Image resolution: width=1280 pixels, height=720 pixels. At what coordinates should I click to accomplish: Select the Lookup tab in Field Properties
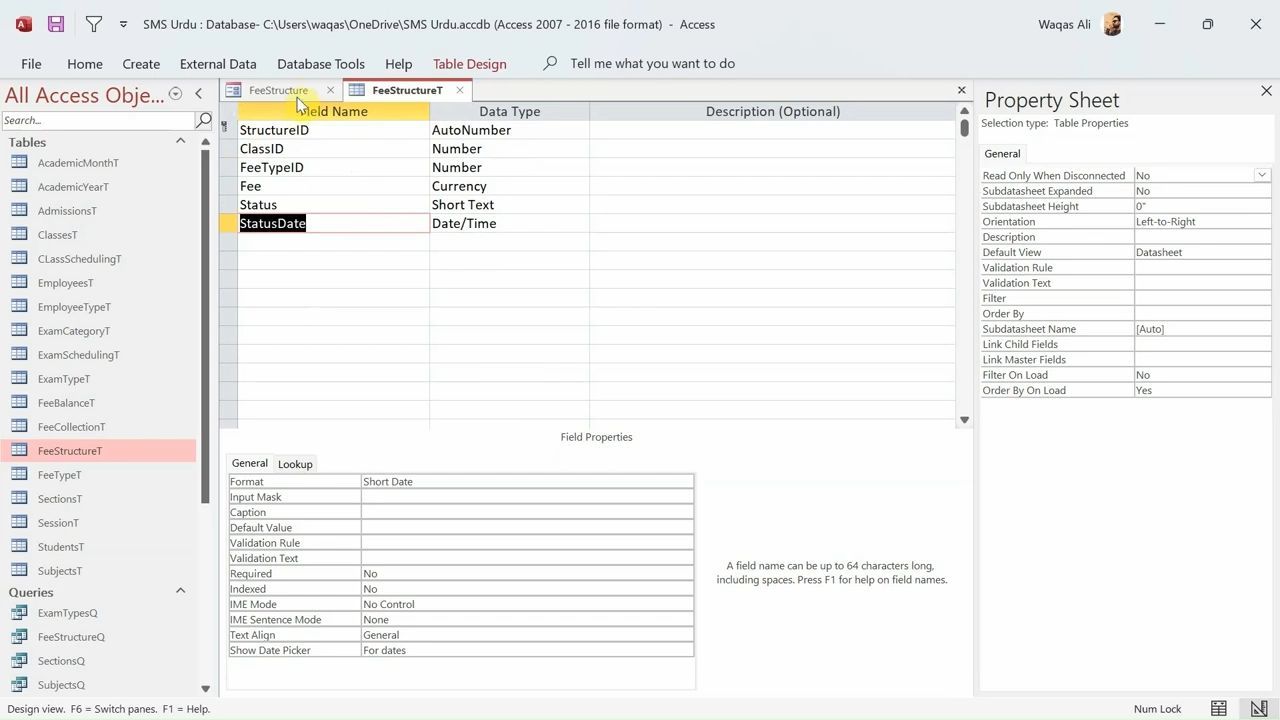[x=295, y=464]
